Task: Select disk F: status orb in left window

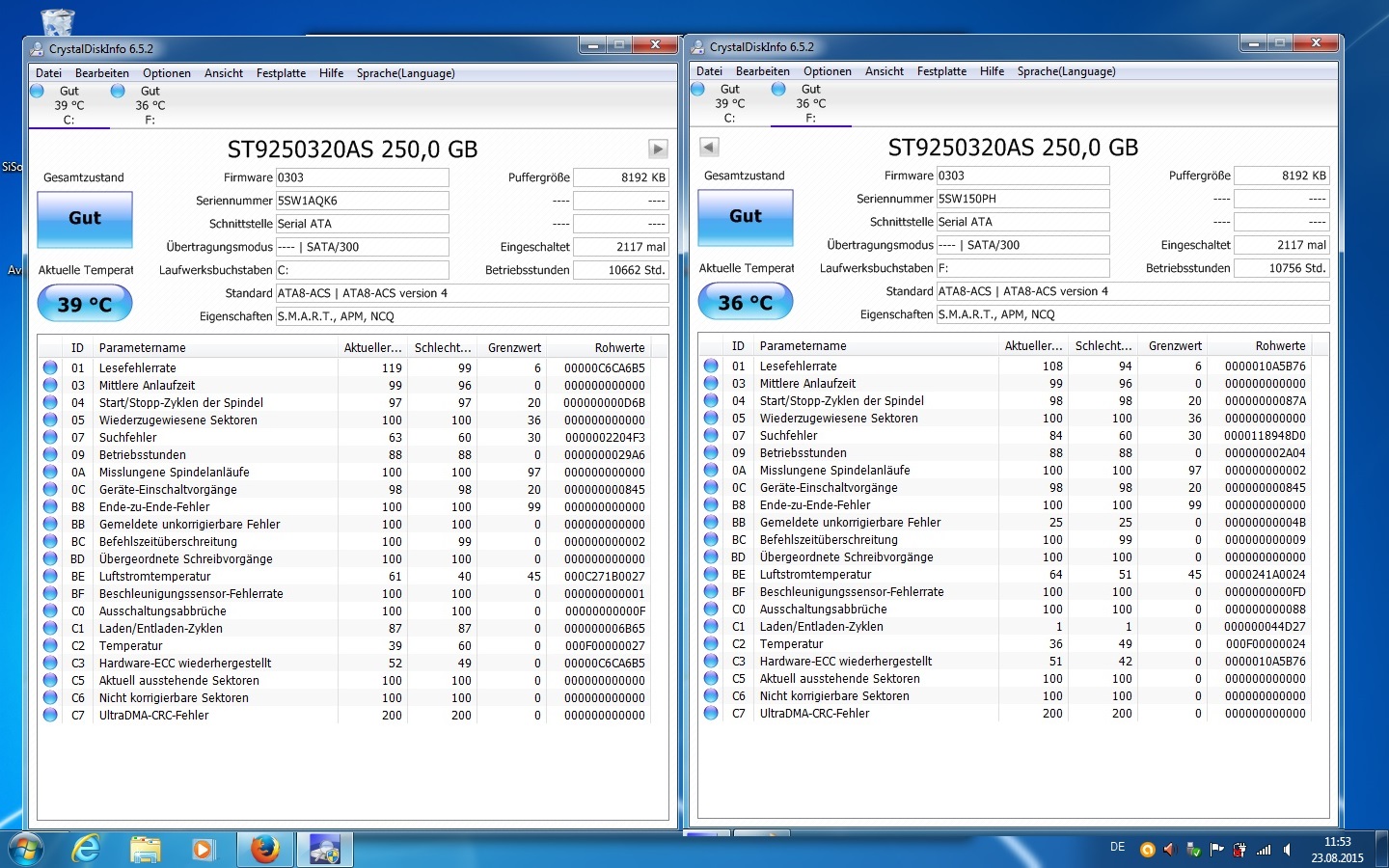Action: click(118, 91)
